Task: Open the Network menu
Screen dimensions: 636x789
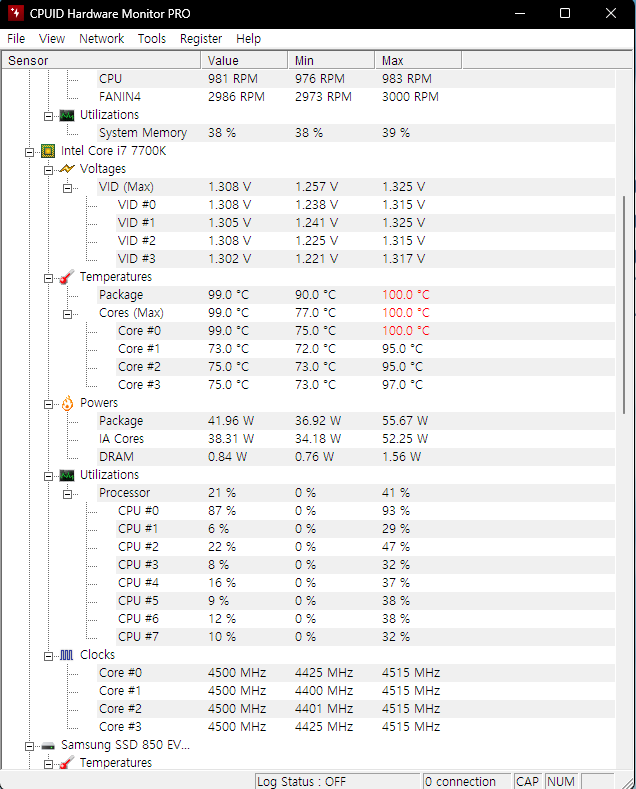Action: 102,38
